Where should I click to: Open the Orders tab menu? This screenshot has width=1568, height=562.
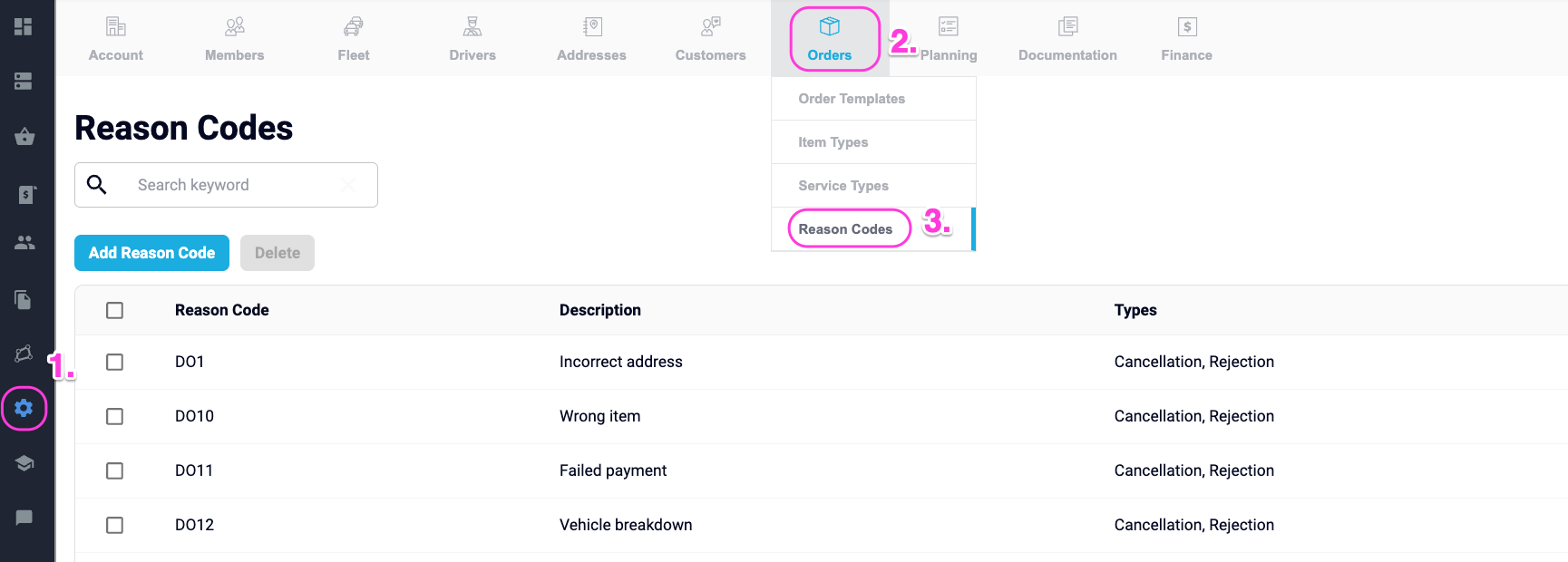(830, 39)
